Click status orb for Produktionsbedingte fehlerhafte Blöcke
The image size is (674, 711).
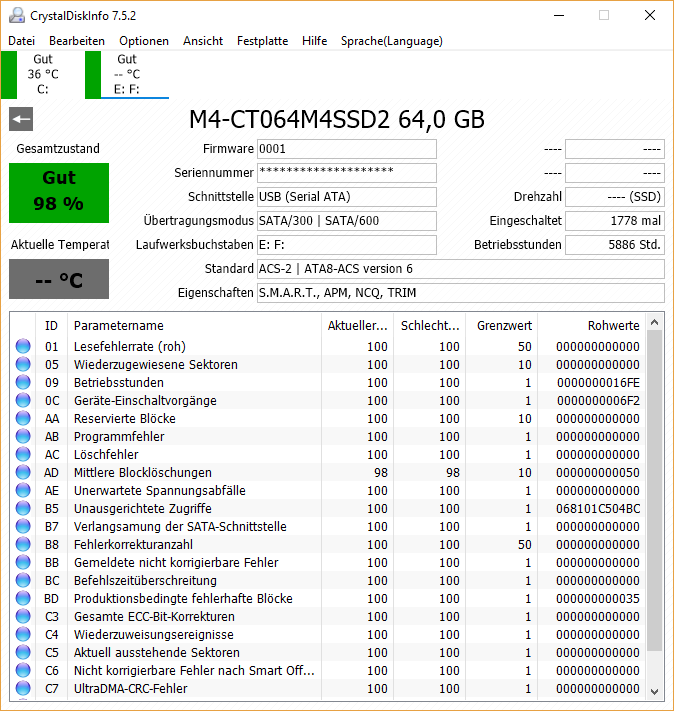(x=23, y=599)
